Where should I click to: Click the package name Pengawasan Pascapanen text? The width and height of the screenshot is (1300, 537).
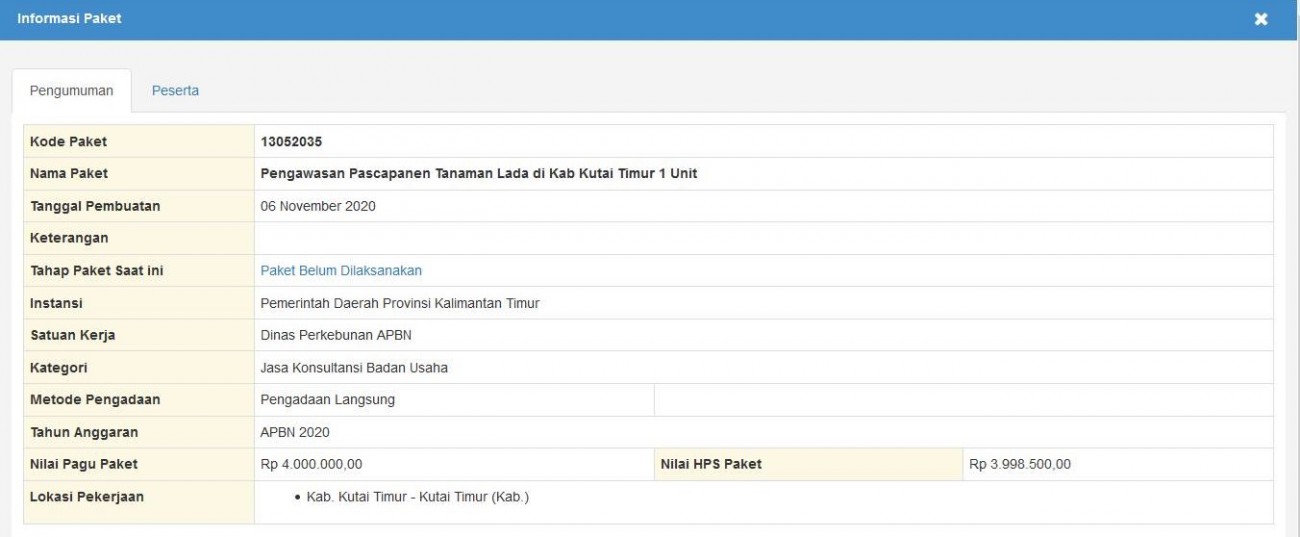point(478,173)
